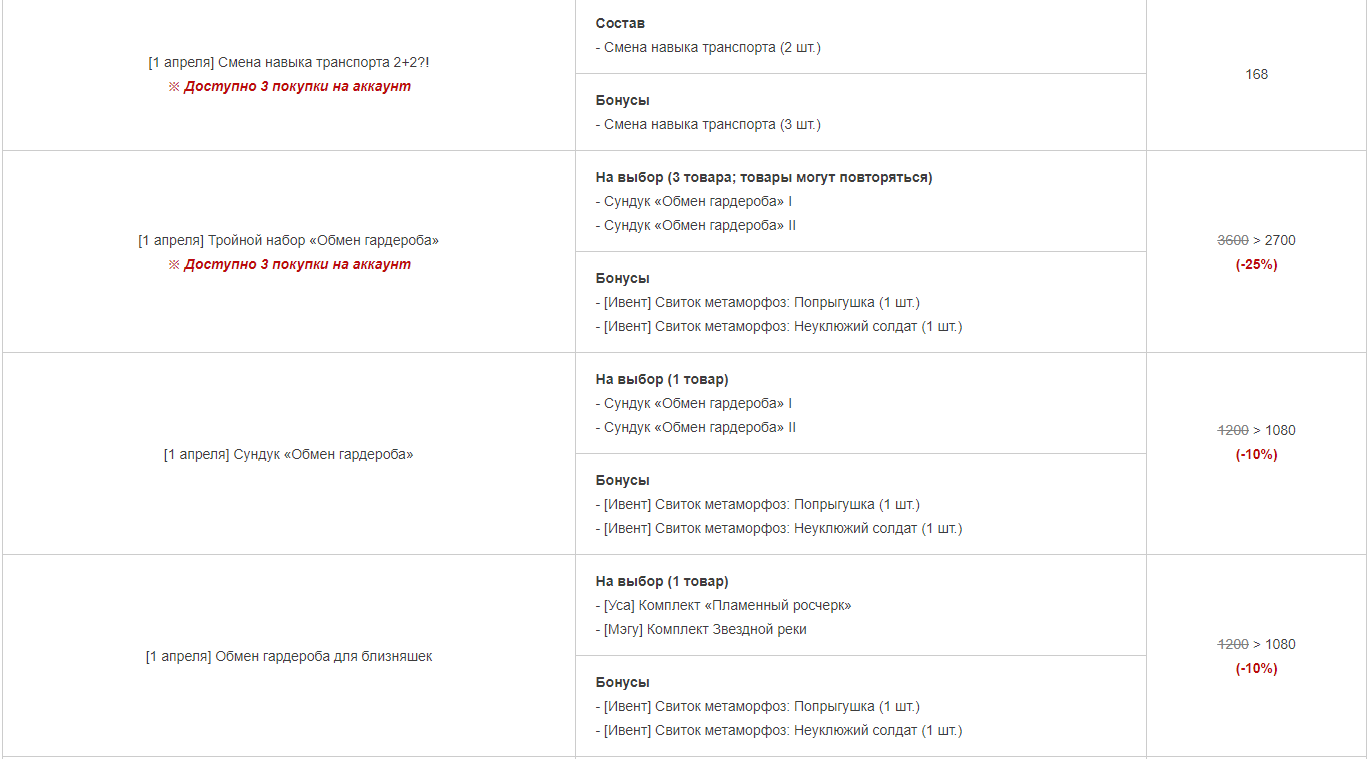Click the red (-25%) discount label
Screen dimensions: 1369x759
pyautogui.click(x=1256, y=264)
